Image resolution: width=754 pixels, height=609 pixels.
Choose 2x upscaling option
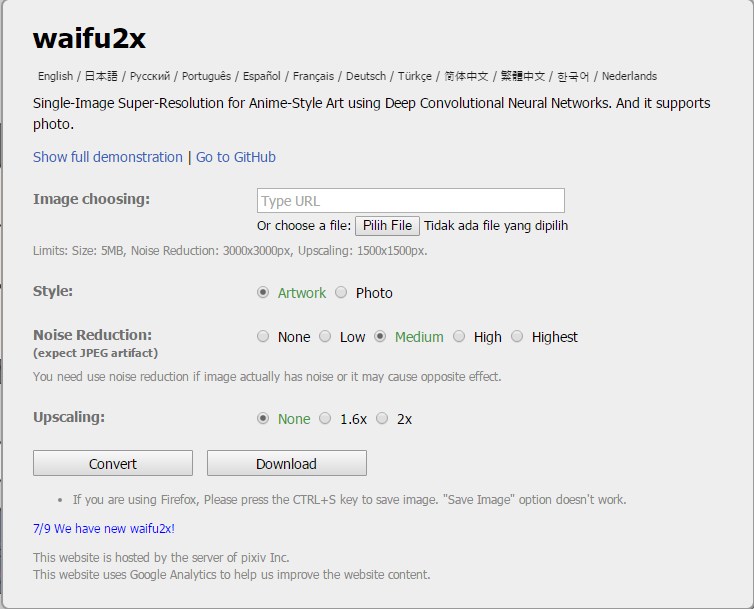(382, 418)
